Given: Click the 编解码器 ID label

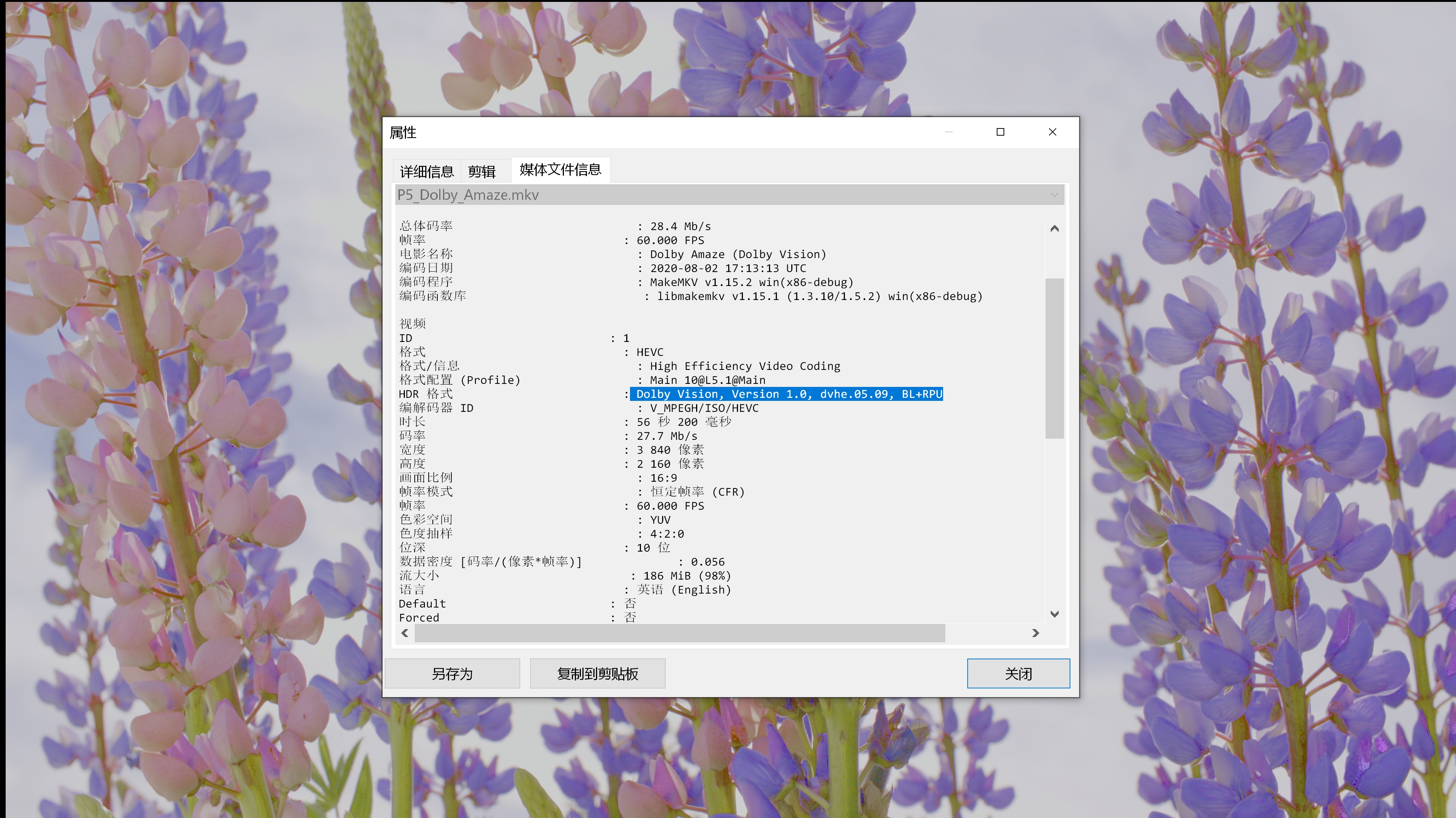Looking at the screenshot, I should [436, 408].
